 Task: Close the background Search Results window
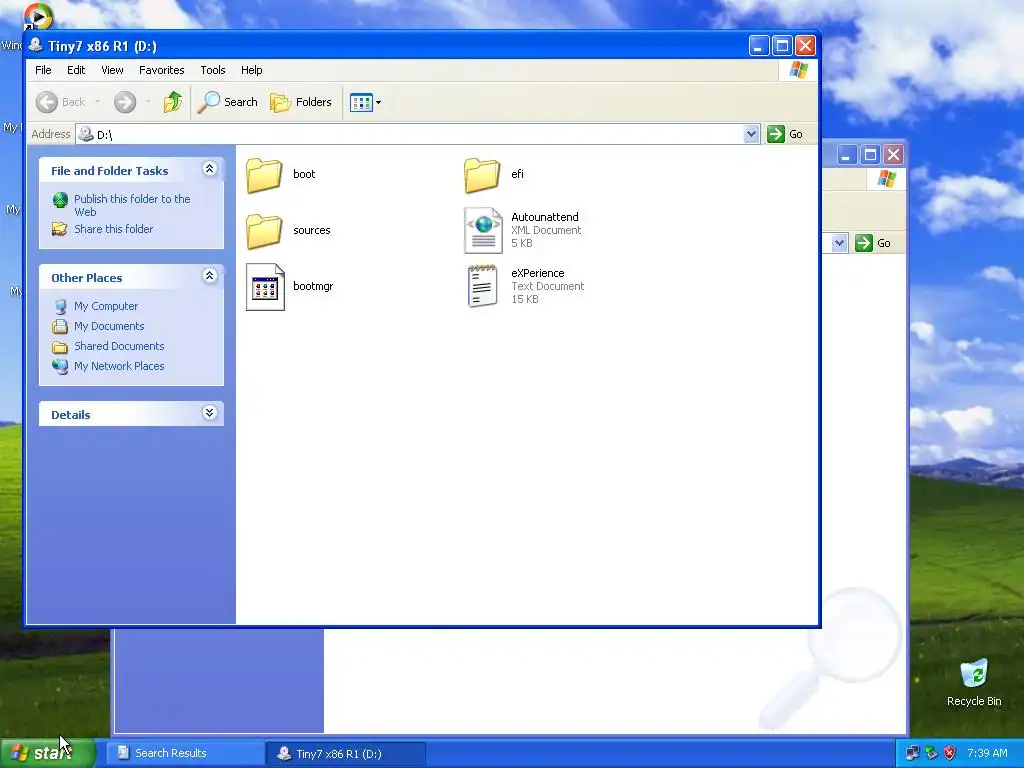(x=893, y=155)
